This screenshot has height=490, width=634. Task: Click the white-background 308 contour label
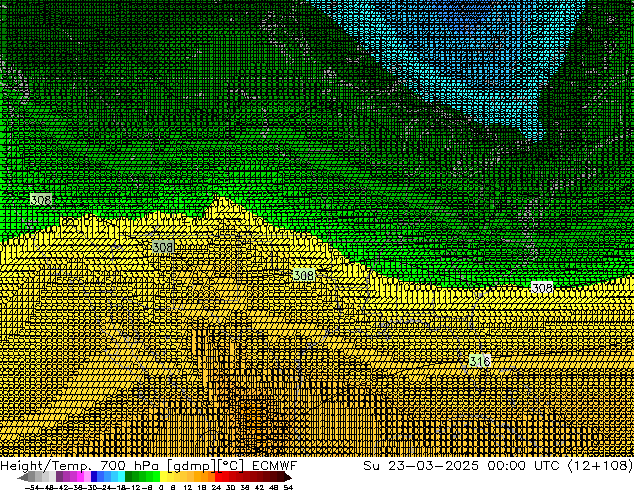pos(542,287)
